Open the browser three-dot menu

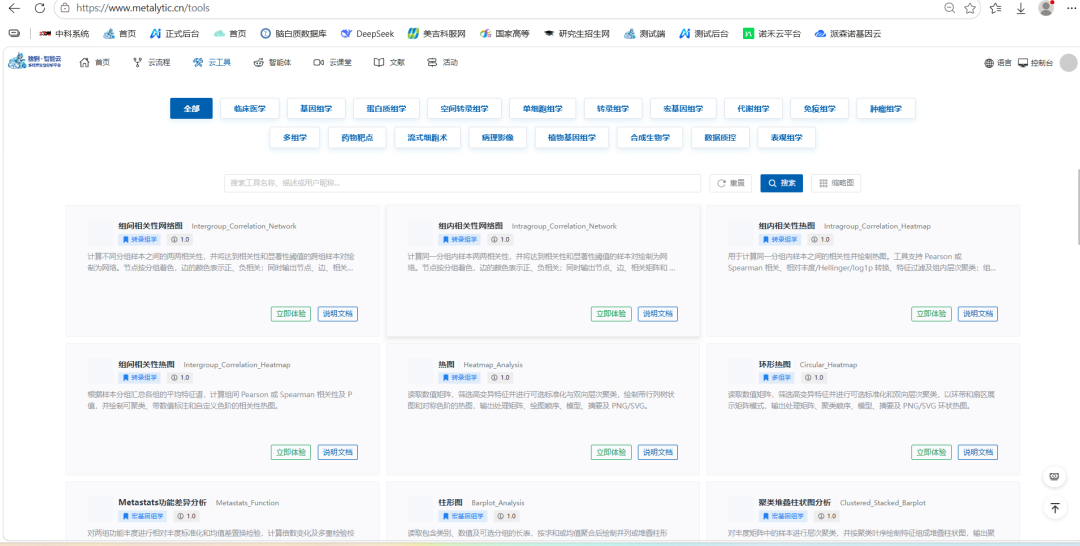[1071, 8]
